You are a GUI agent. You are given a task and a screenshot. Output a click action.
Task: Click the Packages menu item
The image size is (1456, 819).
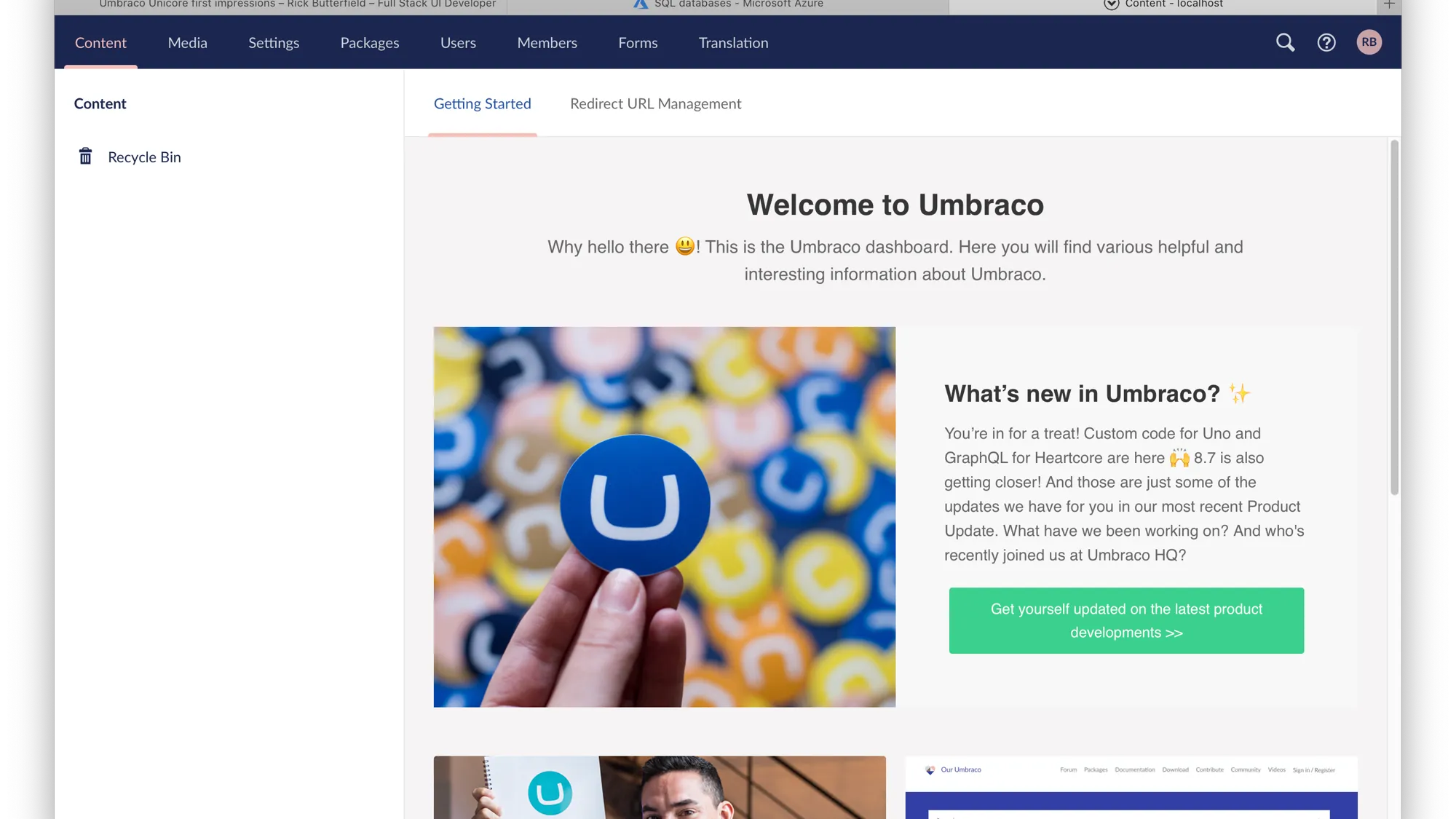[369, 42]
